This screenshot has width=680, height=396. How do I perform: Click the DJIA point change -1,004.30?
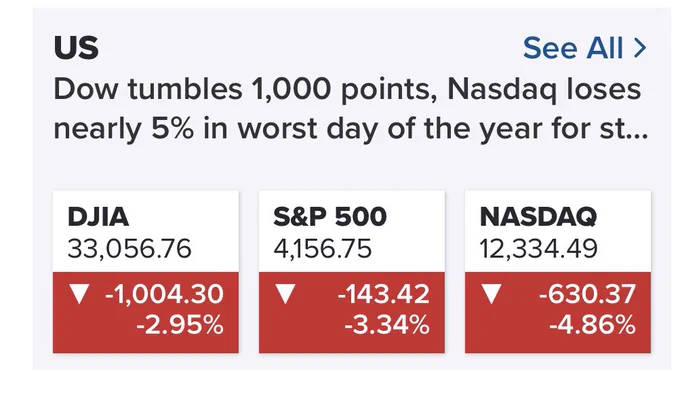click(164, 294)
